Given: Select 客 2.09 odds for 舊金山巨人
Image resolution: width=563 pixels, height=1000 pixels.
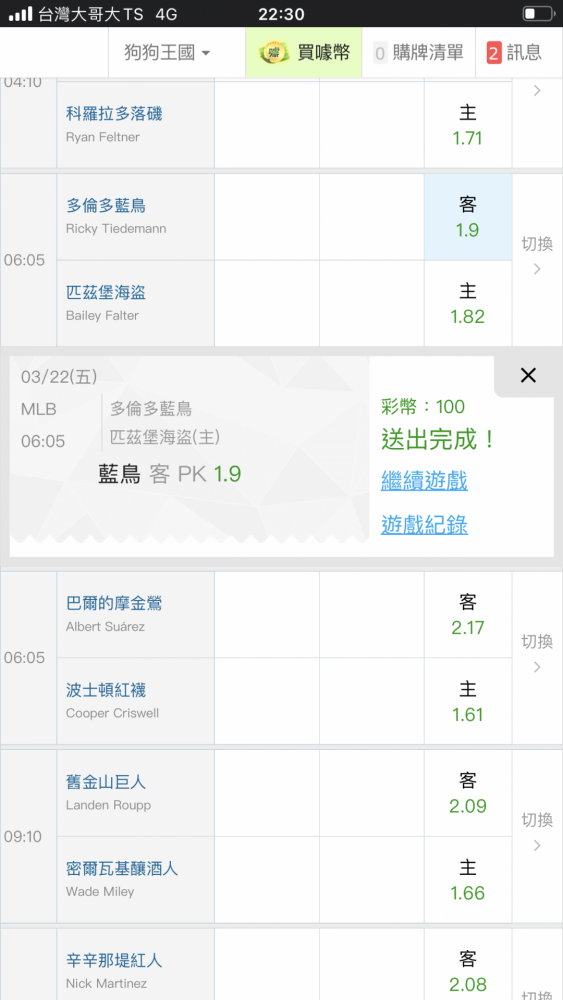Looking at the screenshot, I should pyautogui.click(x=468, y=793).
